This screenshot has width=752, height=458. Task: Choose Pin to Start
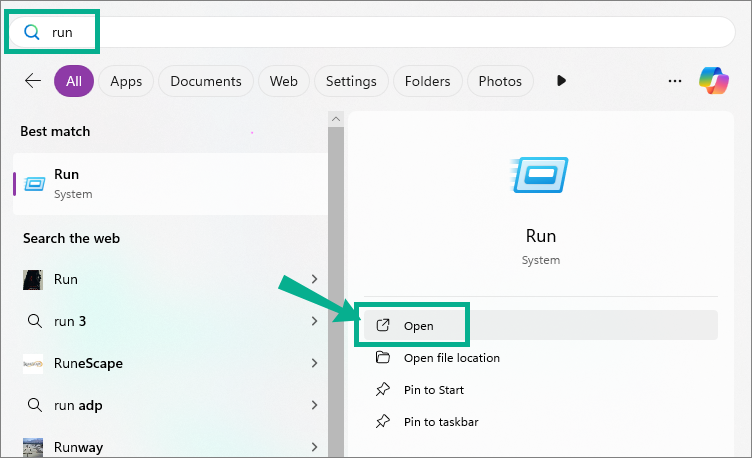point(540,389)
